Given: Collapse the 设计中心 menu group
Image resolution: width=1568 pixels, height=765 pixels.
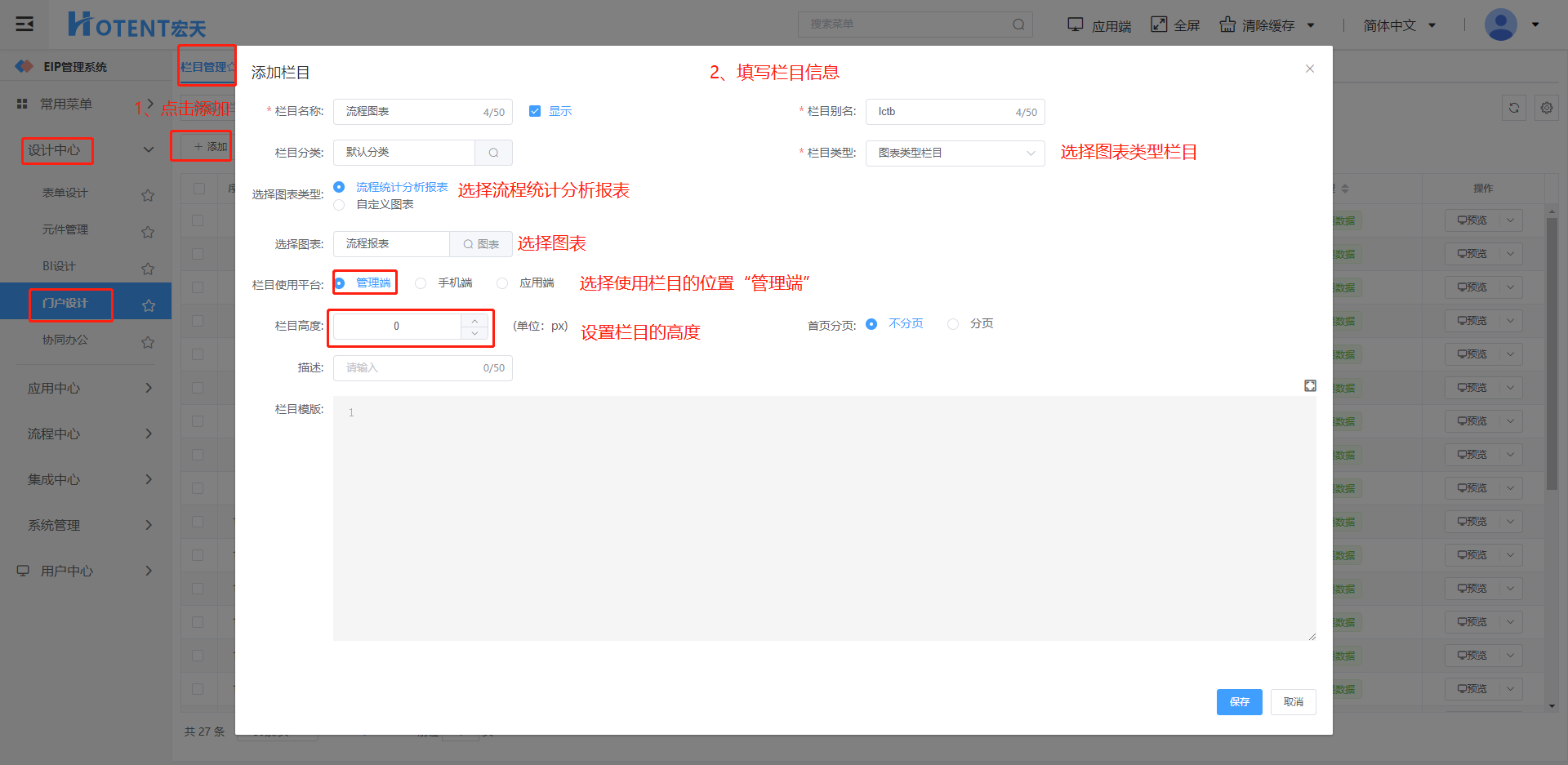Looking at the screenshot, I should (x=148, y=149).
